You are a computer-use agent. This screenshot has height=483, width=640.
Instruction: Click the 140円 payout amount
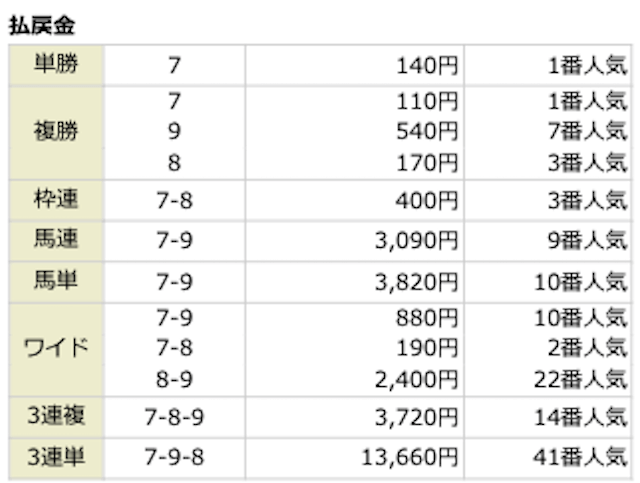pyautogui.click(x=427, y=66)
